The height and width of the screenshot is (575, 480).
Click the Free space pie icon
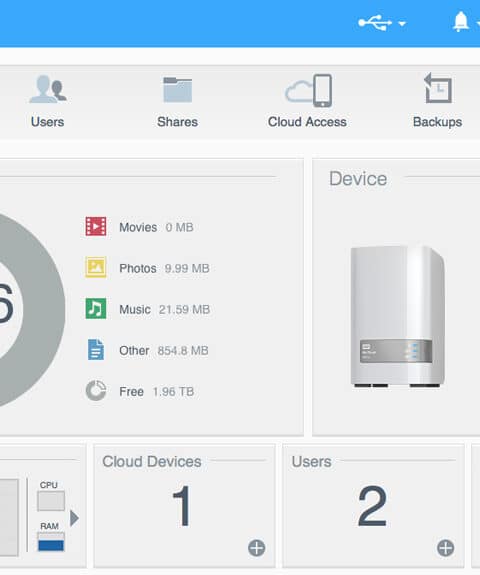[96, 391]
